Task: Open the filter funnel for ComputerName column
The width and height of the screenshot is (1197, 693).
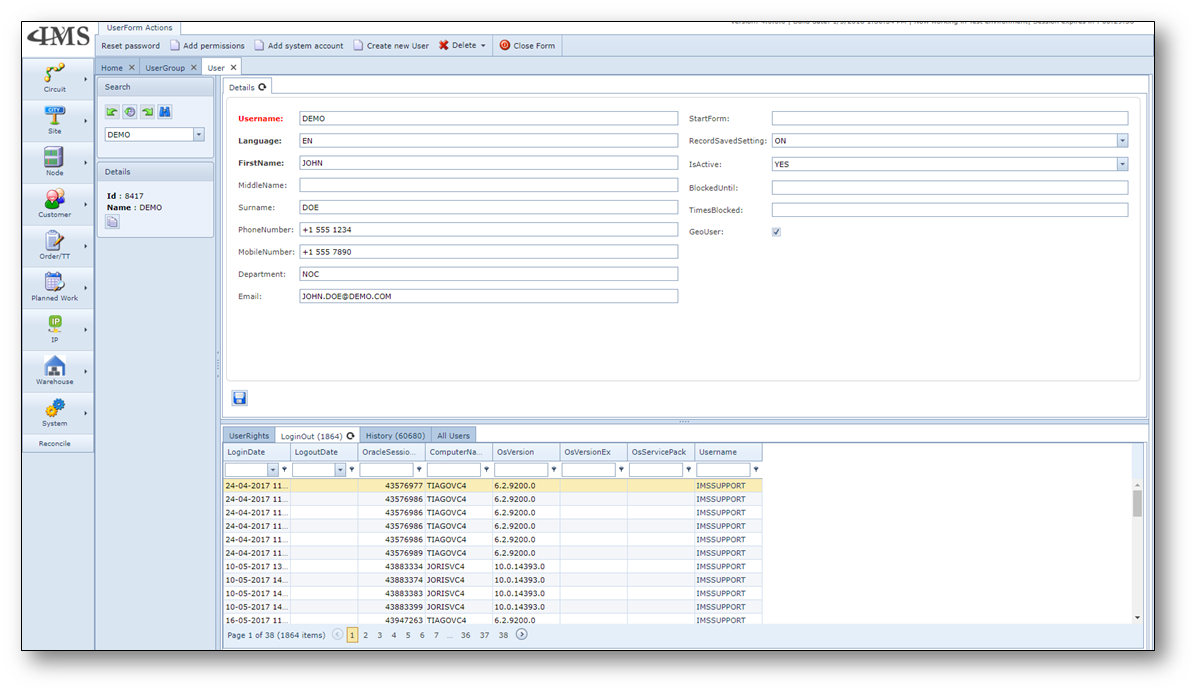Action: pos(486,469)
